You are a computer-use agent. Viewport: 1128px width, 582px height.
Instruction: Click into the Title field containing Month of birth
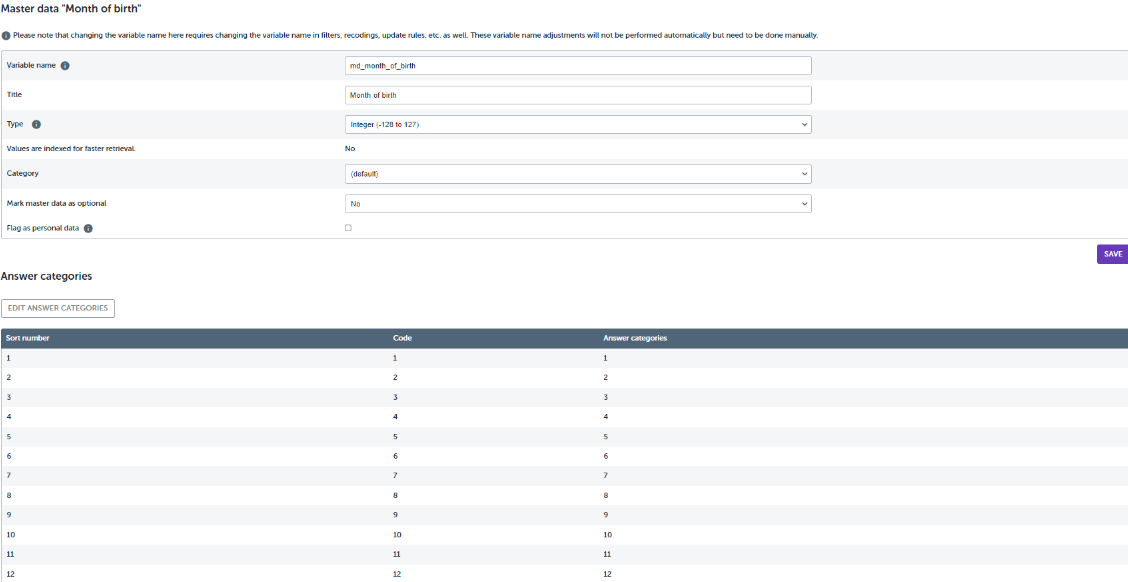[578, 95]
